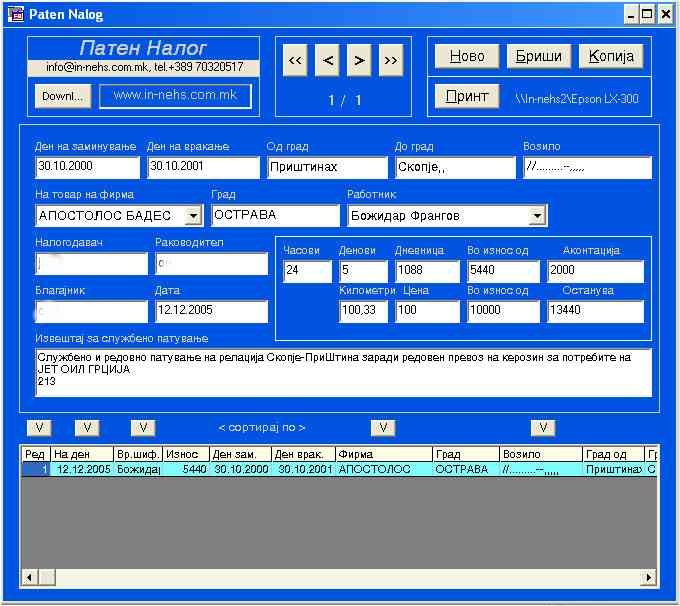Maximize the Paten Nalog window
This screenshot has height=606, width=680.
(647, 15)
